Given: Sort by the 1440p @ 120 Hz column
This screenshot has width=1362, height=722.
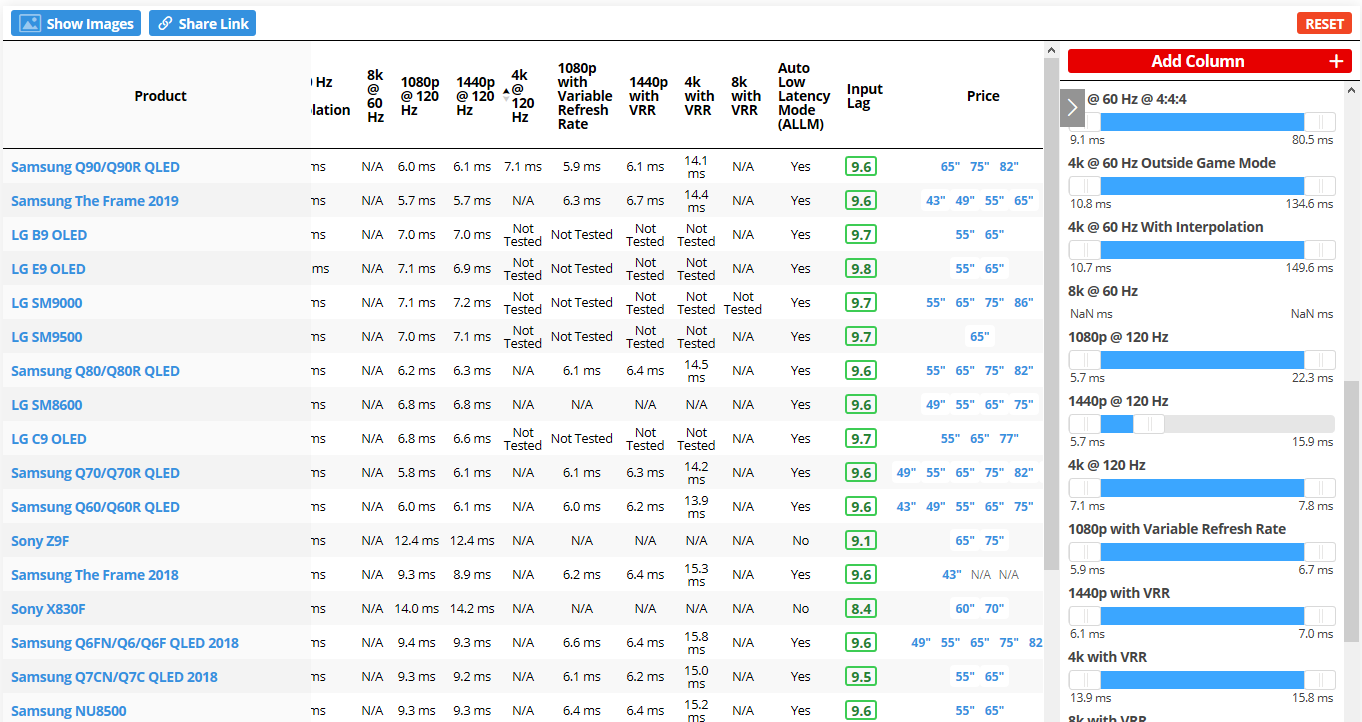Looking at the screenshot, I should (x=475, y=96).
